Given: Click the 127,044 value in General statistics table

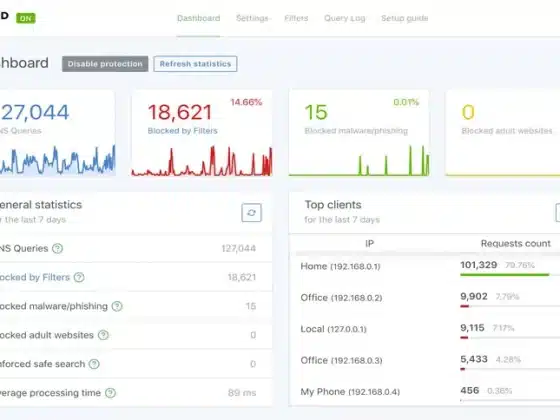Looking at the screenshot, I should pos(238,248).
